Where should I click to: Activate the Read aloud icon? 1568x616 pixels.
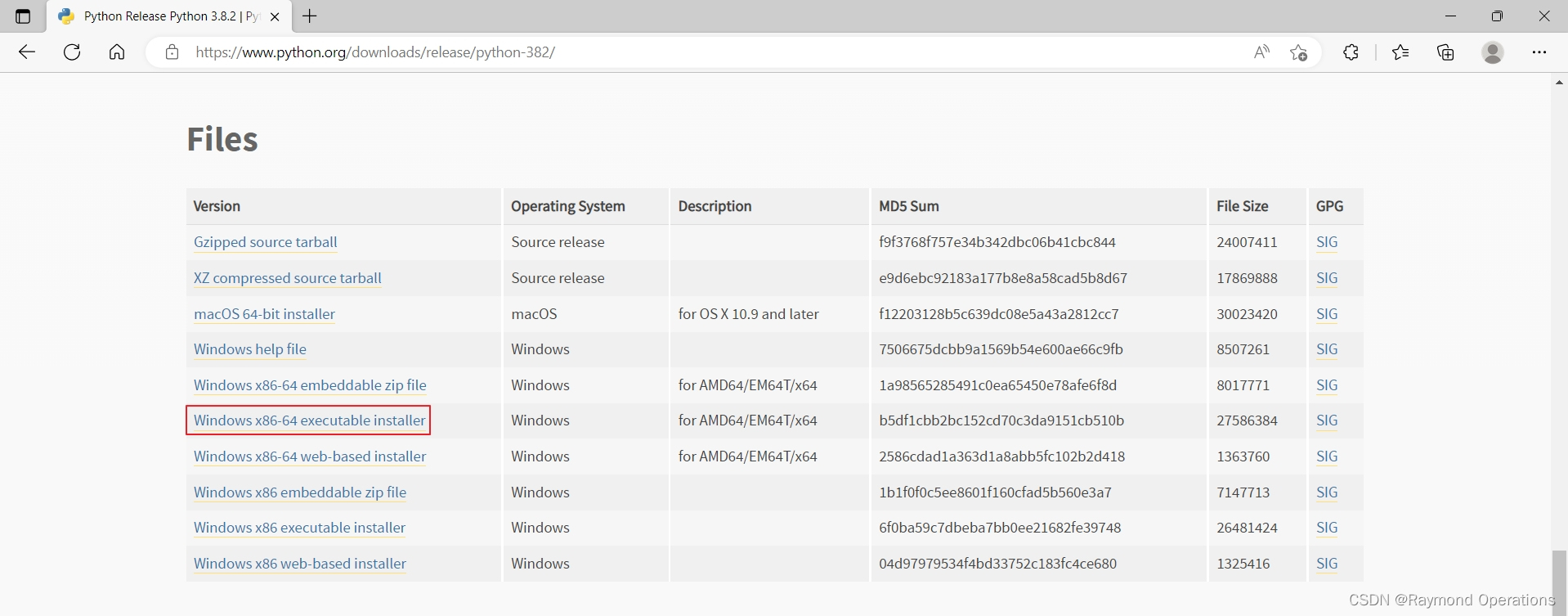(x=1261, y=52)
